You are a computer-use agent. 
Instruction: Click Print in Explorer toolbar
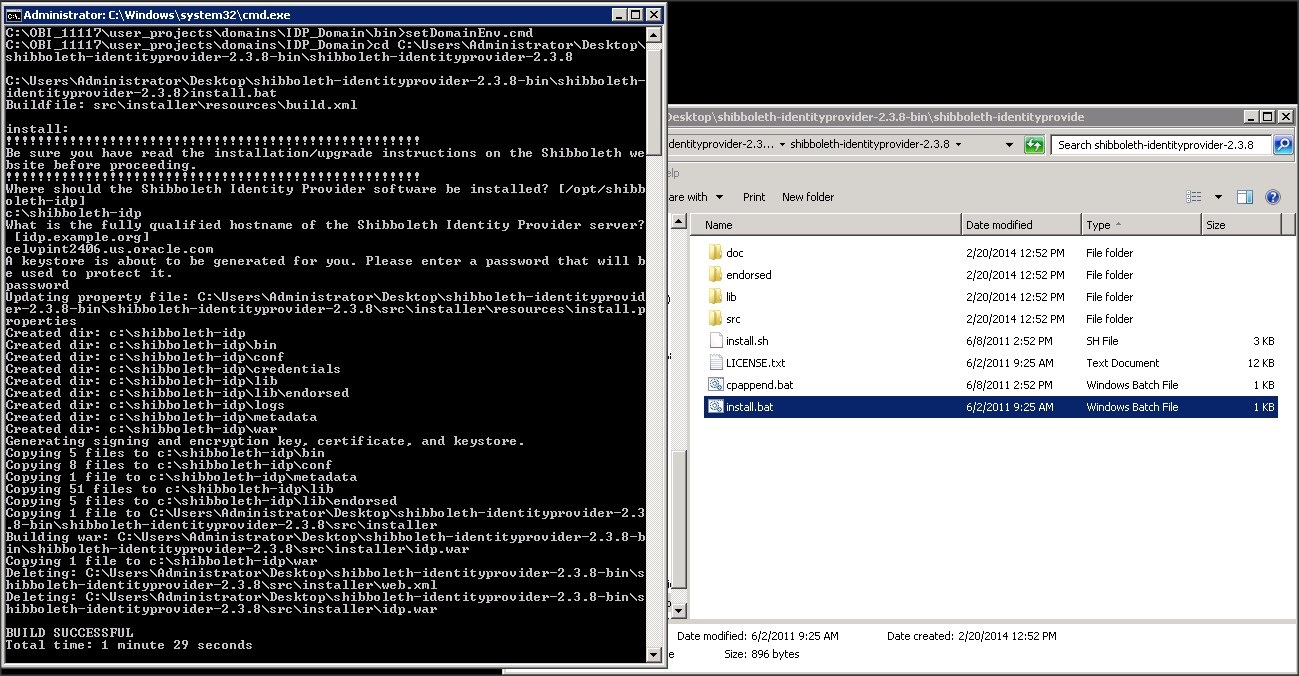[754, 197]
